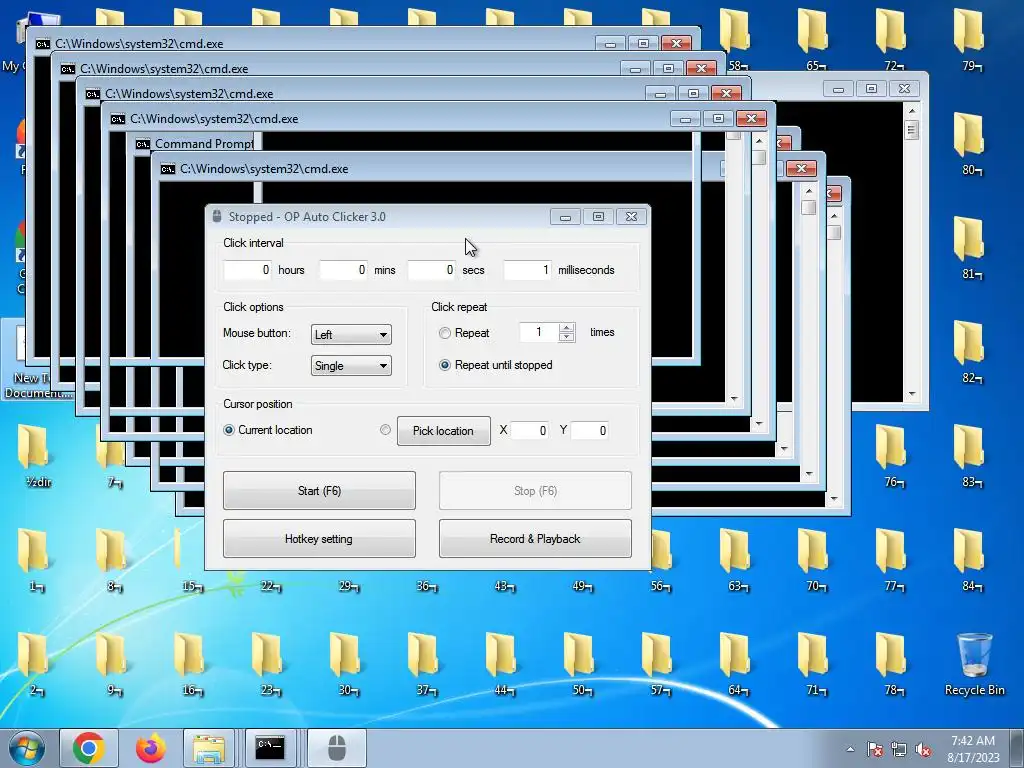Click scroll up arrow in rightmost cmd window
Image resolution: width=1024 pixels, height=768 pixels.
912,112
